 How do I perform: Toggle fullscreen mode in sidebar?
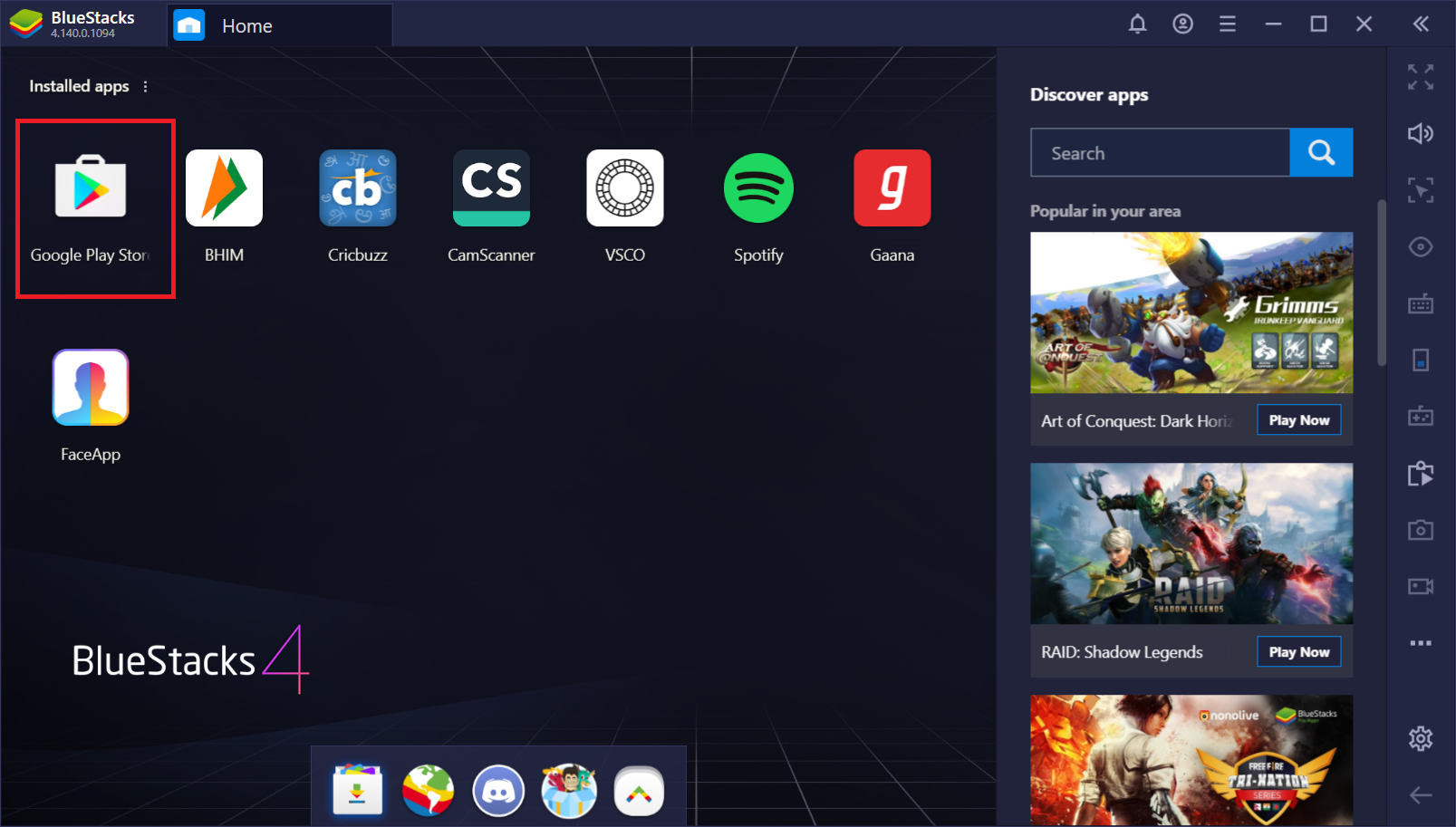tap(1421, 77)
